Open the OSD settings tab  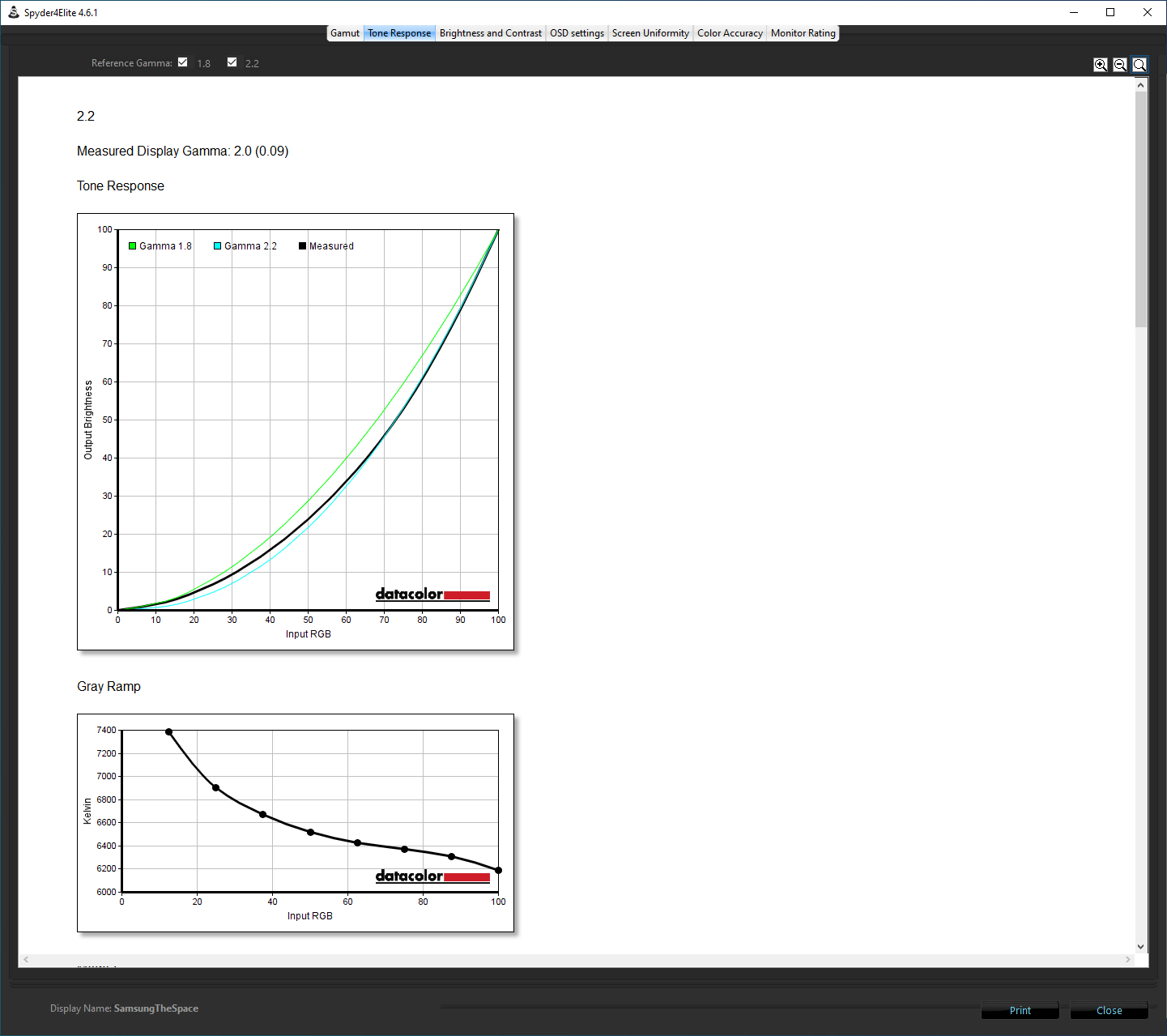pos(577,33)
